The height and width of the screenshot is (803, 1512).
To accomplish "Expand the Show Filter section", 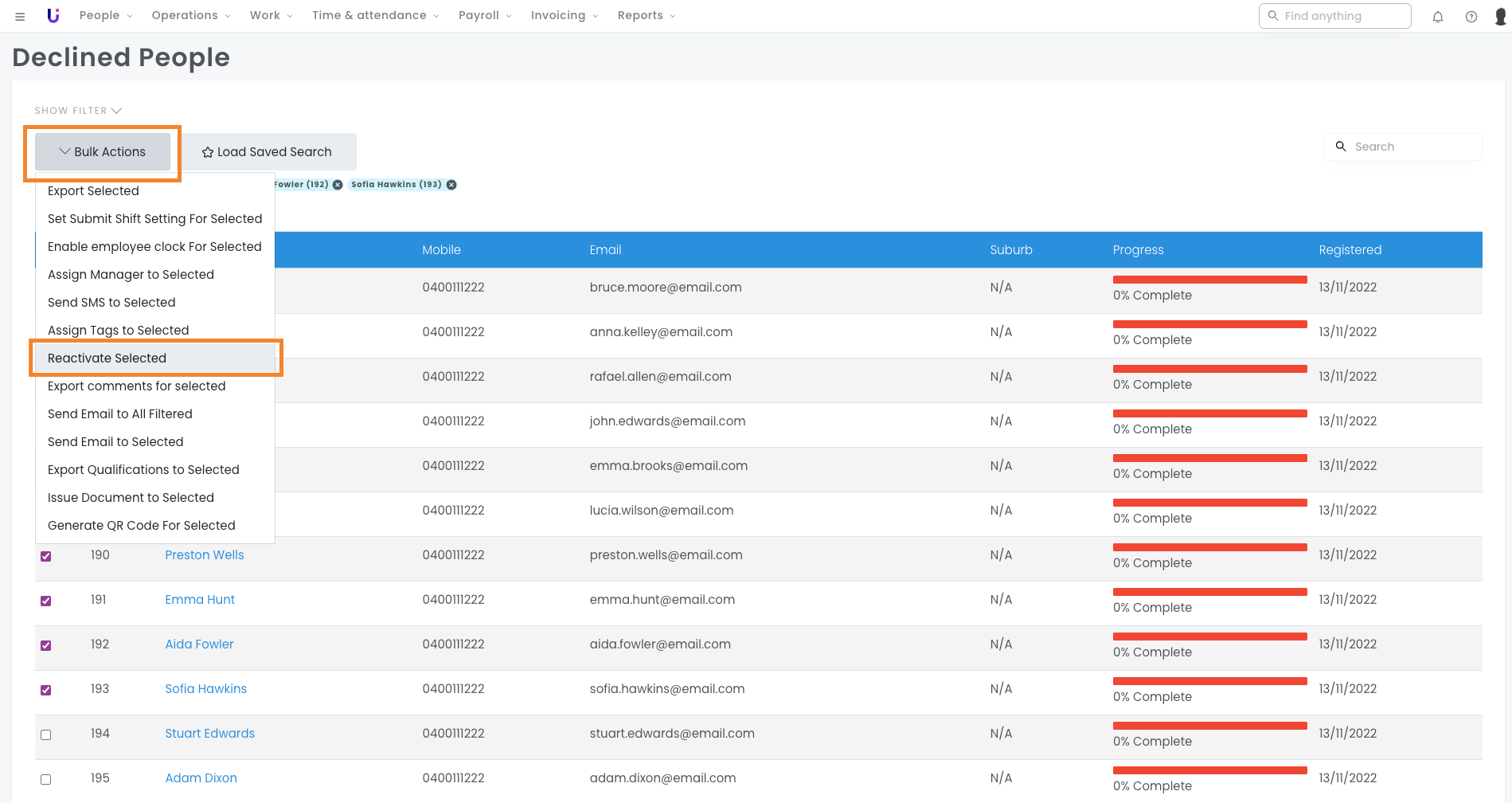I will (78, 111).
